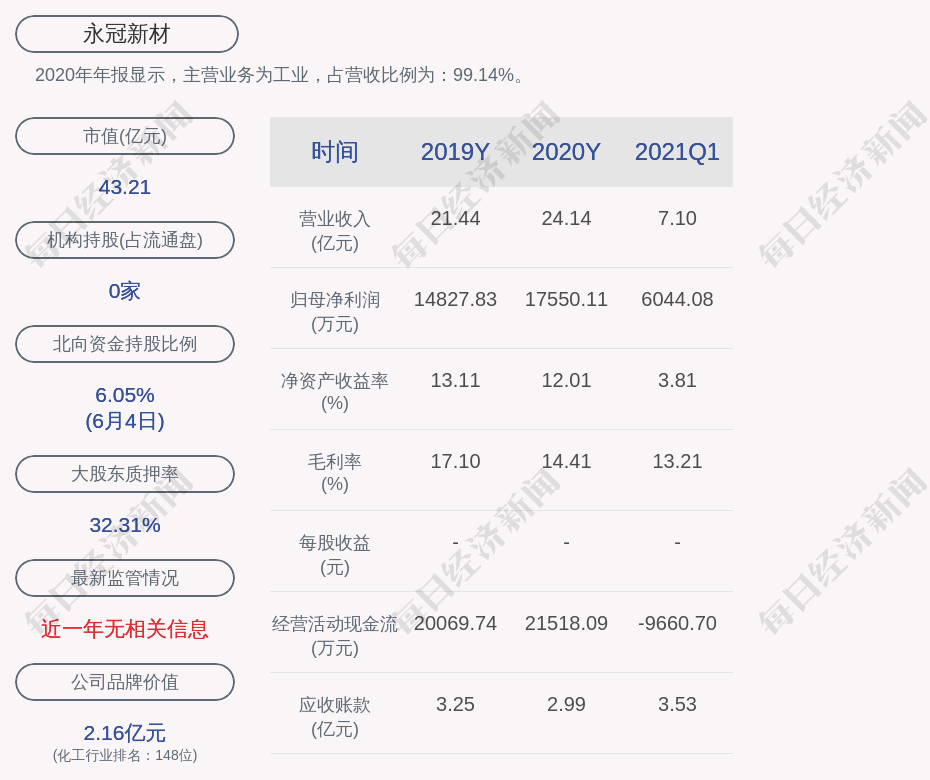Click the 时间 table header cell

pos(335,152)
